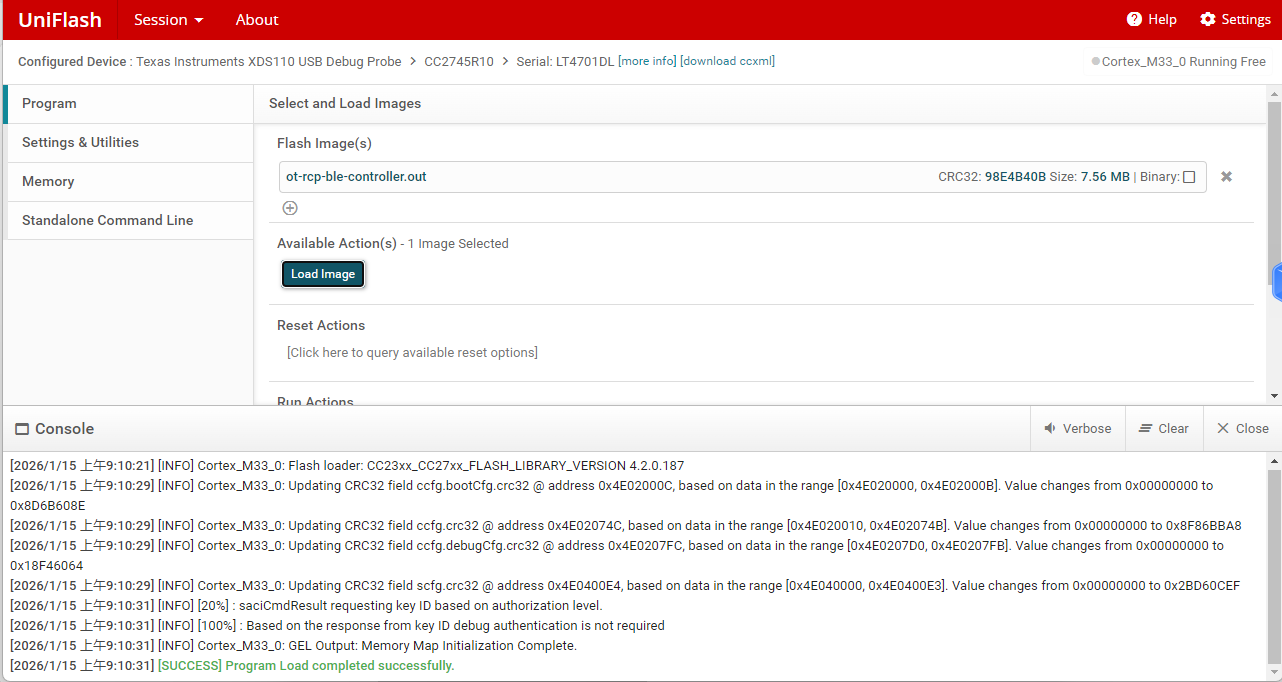This screenshot has width=1282, height=682.
Task: Click the more info link
Action: tap(648, 61)
